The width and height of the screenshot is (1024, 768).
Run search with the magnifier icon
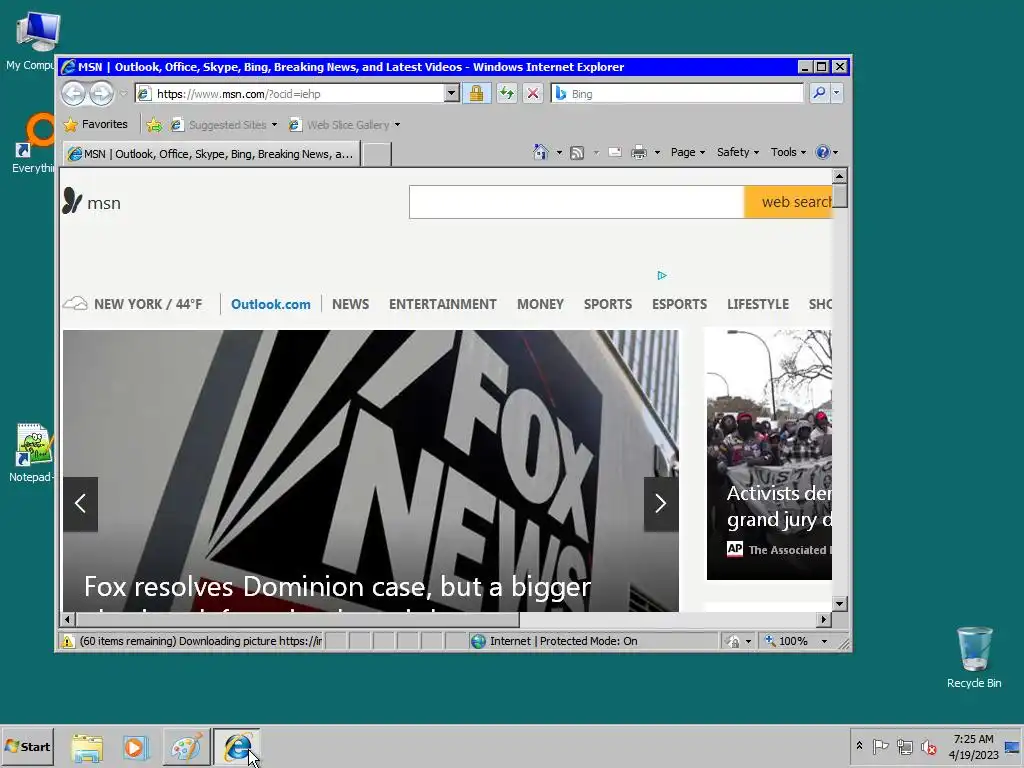(819, 93)
